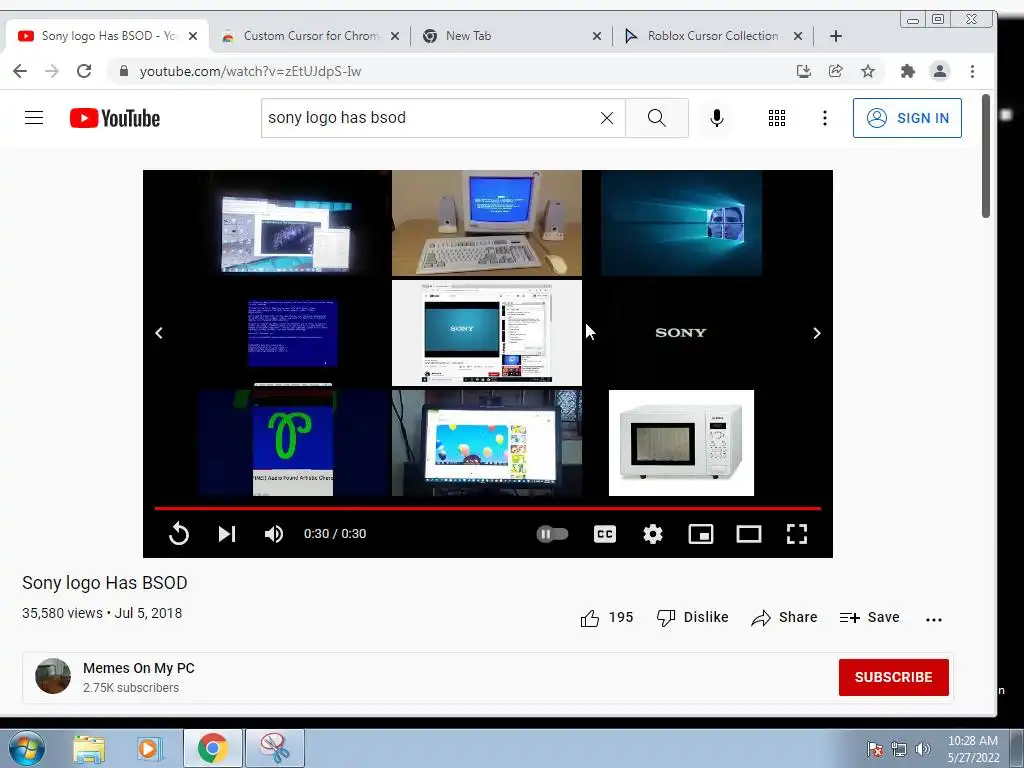Open Chrome profile avatar
Viewport: 1024px width, 768px height.
(940, 71)
